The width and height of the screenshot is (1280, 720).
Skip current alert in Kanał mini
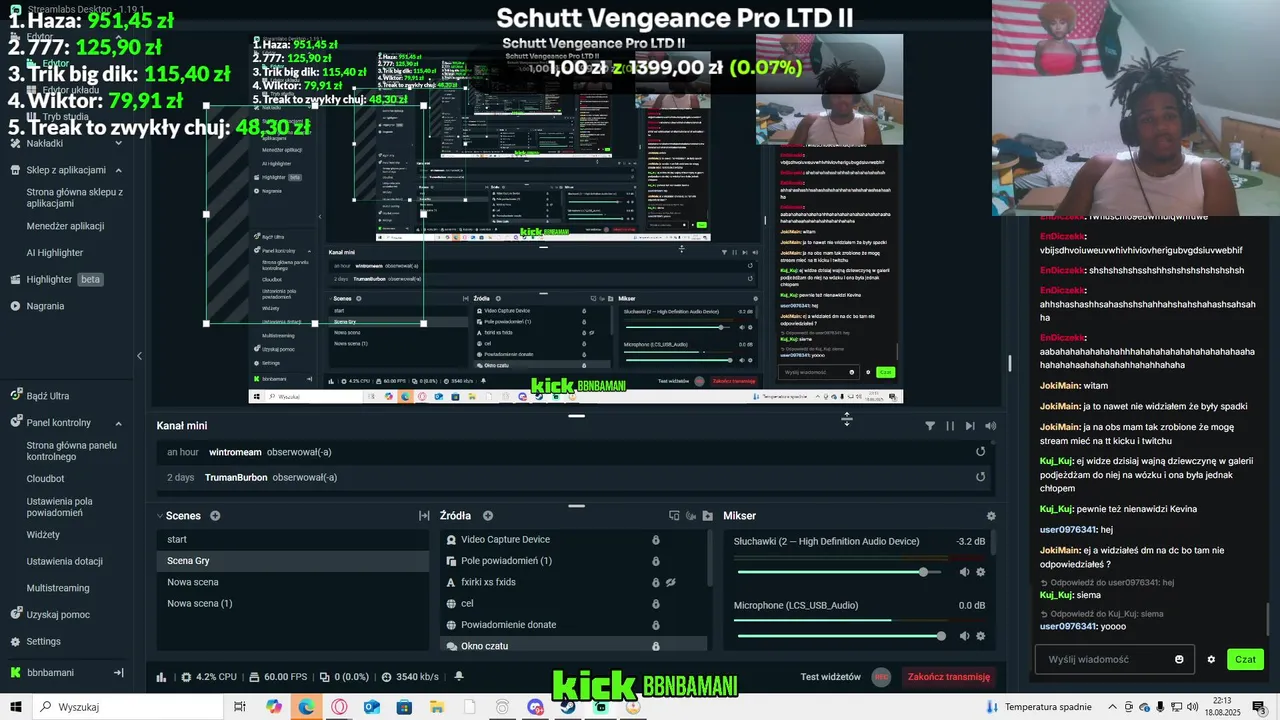tap(970, 426)
